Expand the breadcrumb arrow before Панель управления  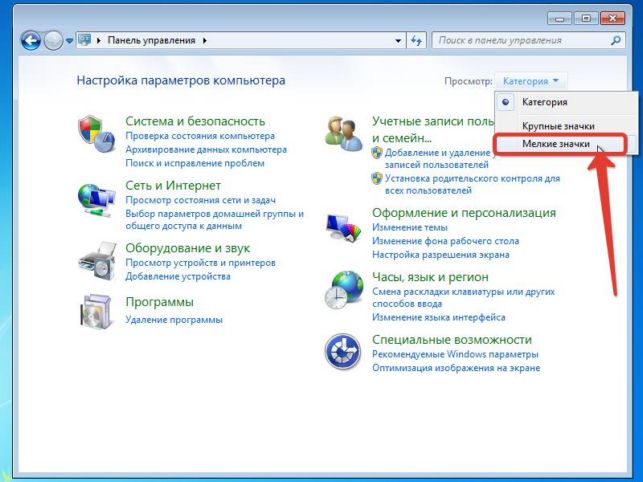[x=98, y=41]
